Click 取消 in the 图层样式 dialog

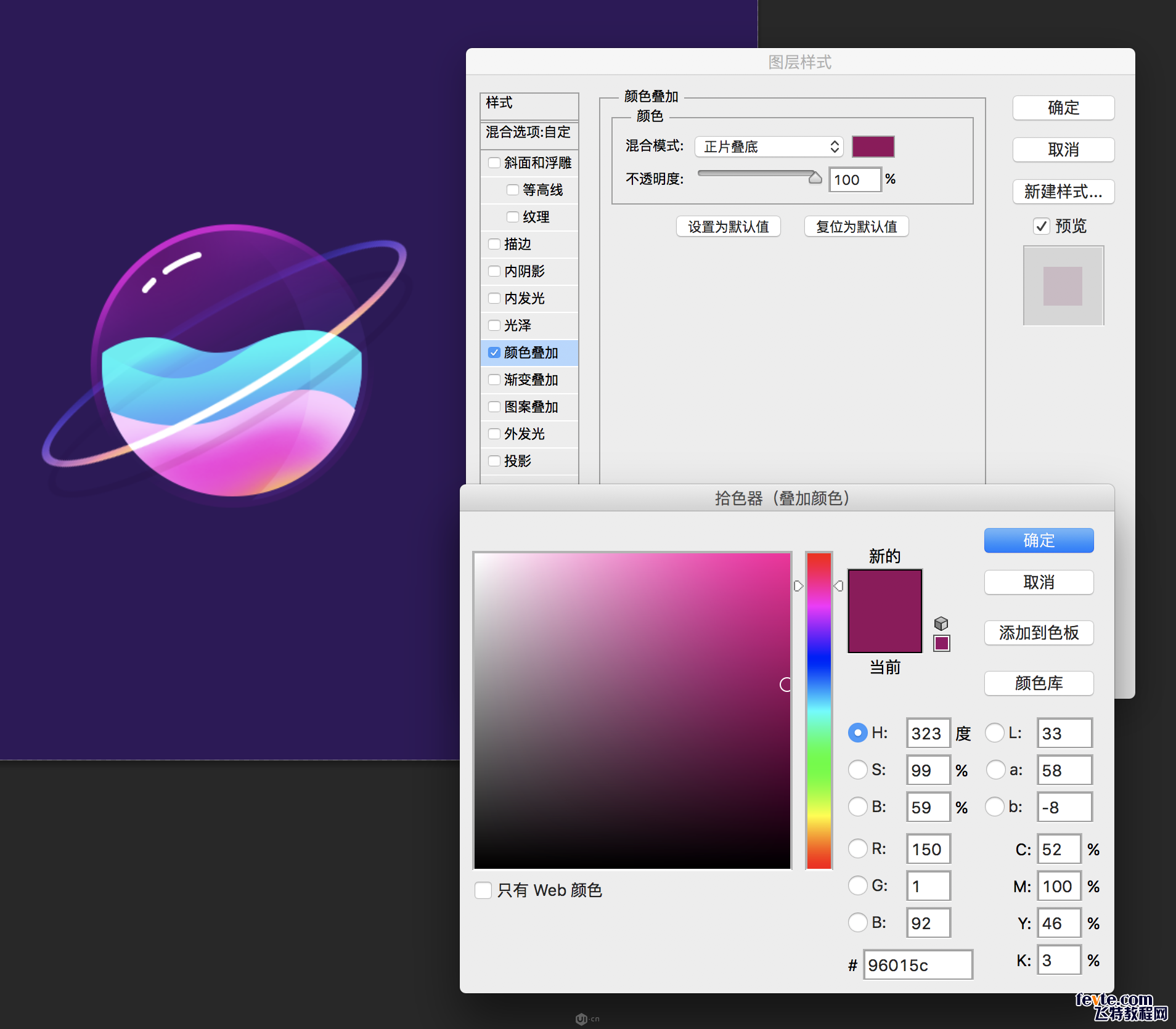coord(1064,150)
